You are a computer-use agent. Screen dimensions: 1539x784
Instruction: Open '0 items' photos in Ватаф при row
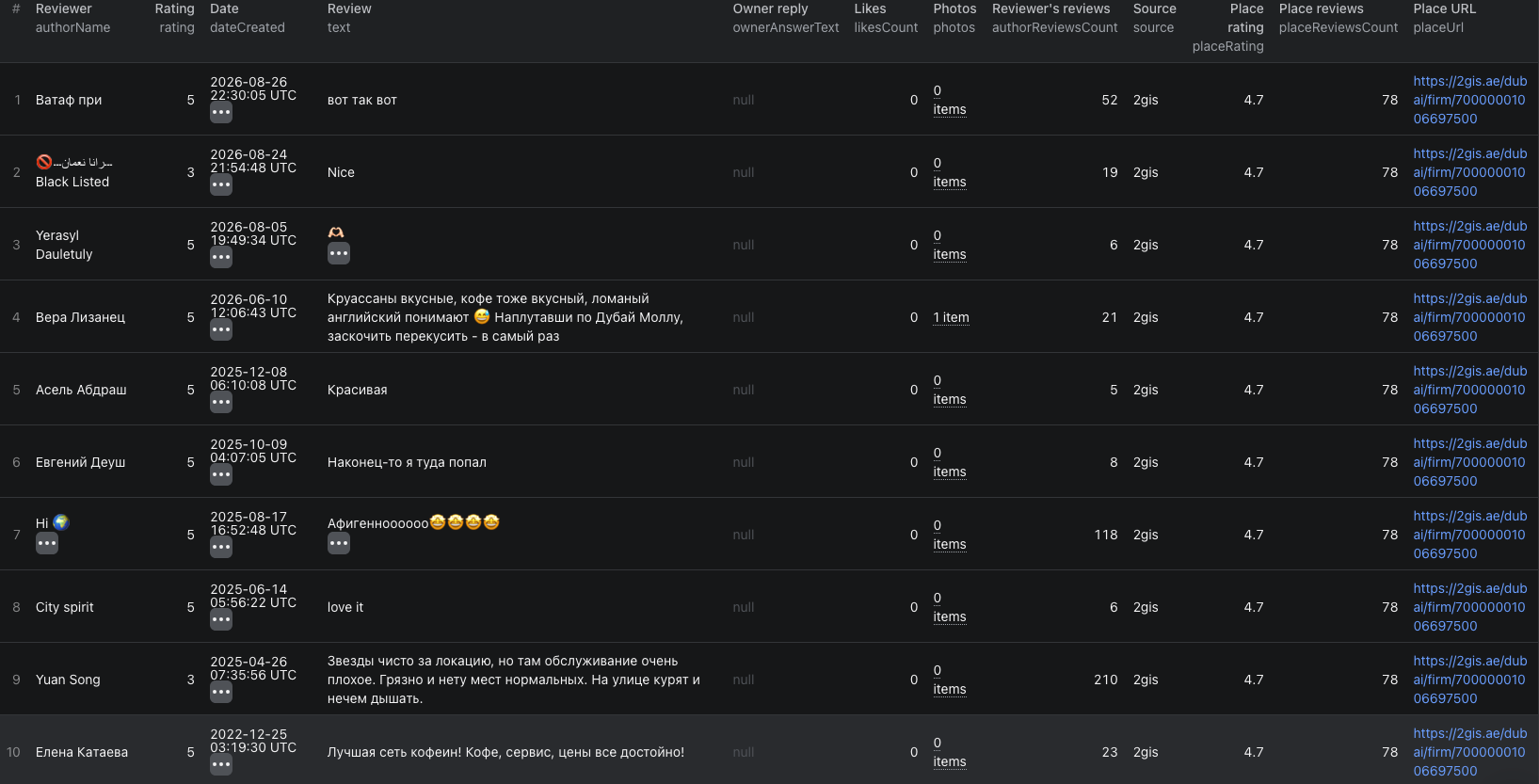click(x=950, y=100)
